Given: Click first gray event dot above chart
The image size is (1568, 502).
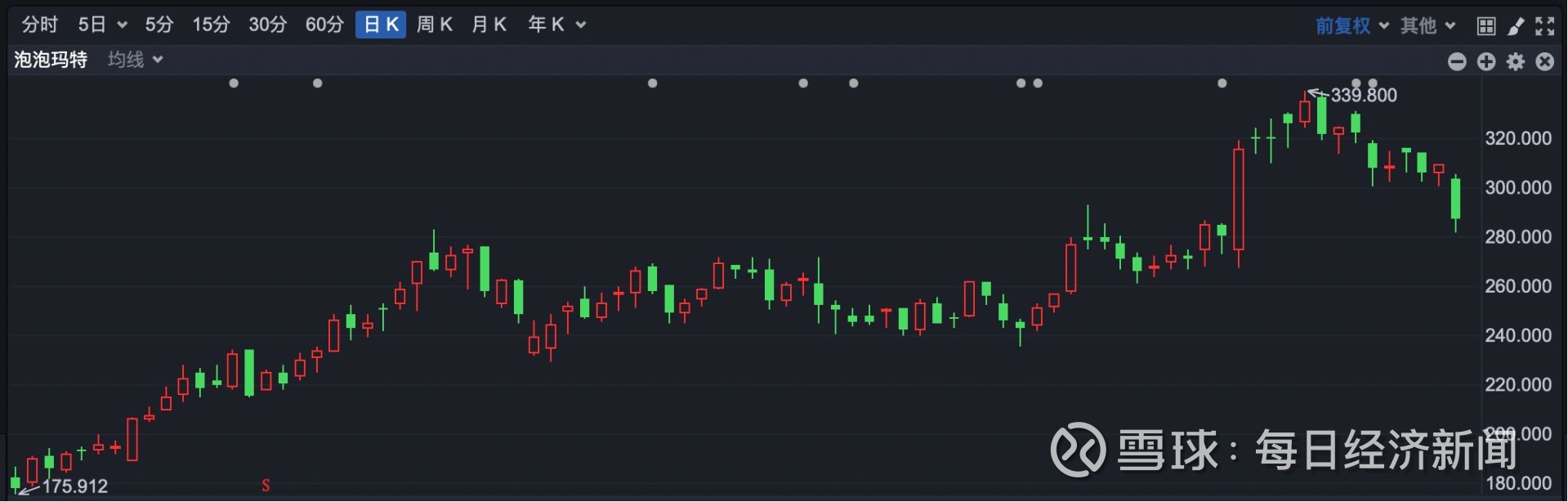Looking at the screenshot, I should (x=234, y=83).
